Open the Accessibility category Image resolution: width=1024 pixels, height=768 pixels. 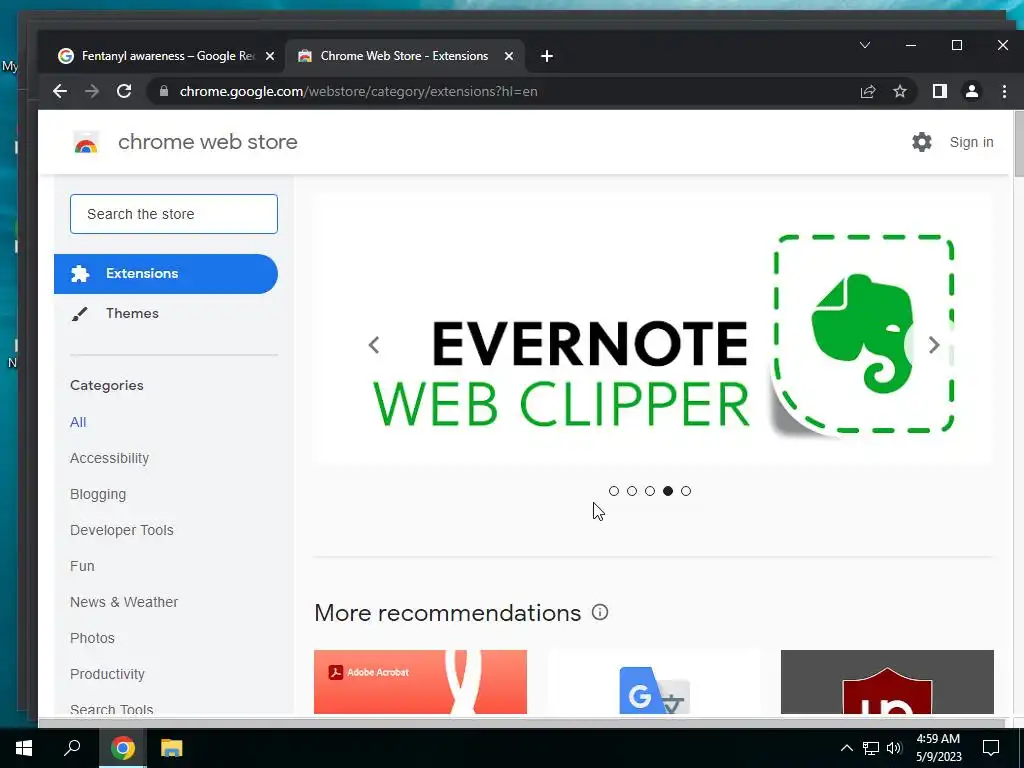pyautogui.click(x=109, y=458)
